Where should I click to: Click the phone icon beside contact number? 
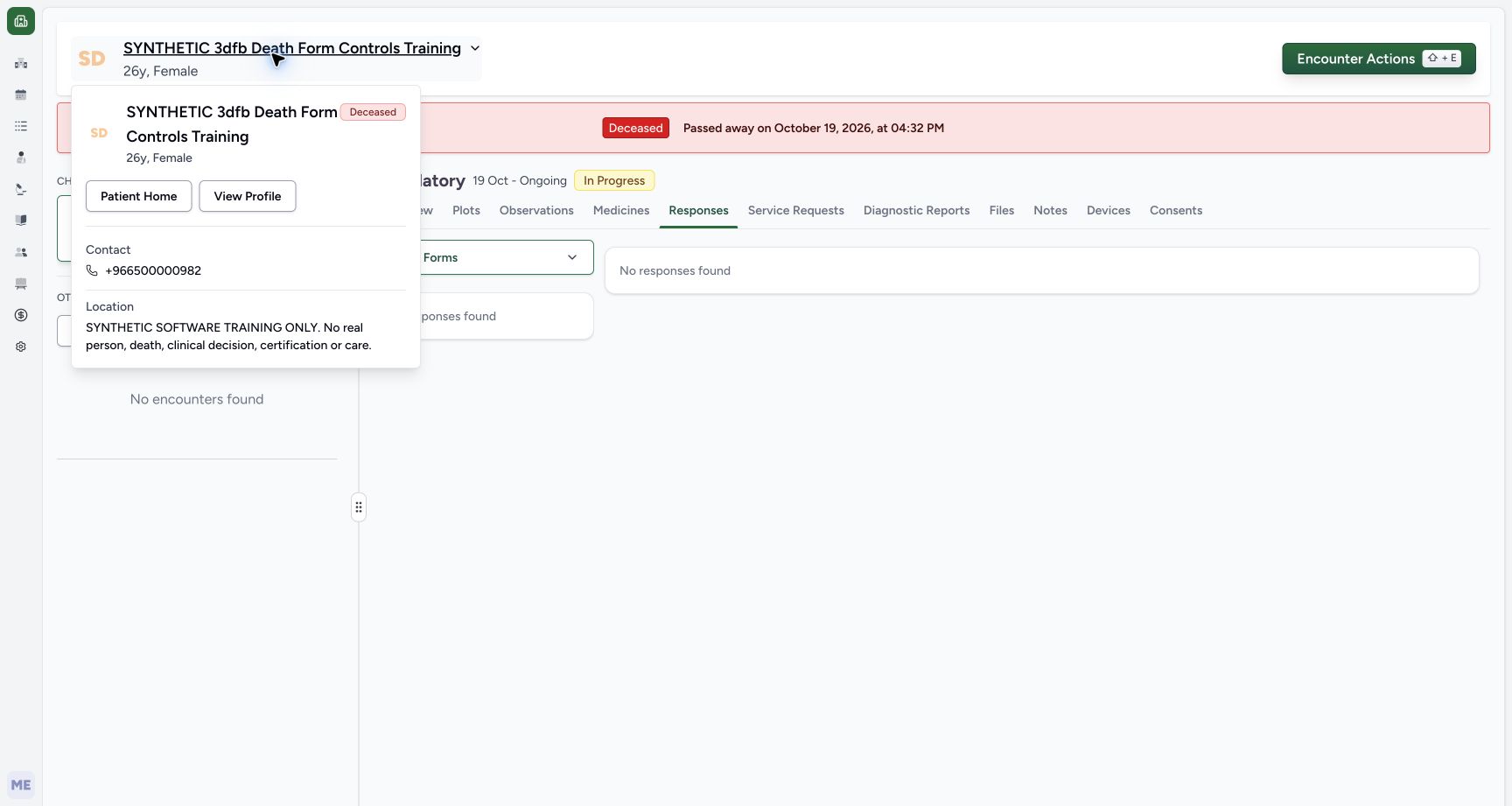click(x=92, y=270)
